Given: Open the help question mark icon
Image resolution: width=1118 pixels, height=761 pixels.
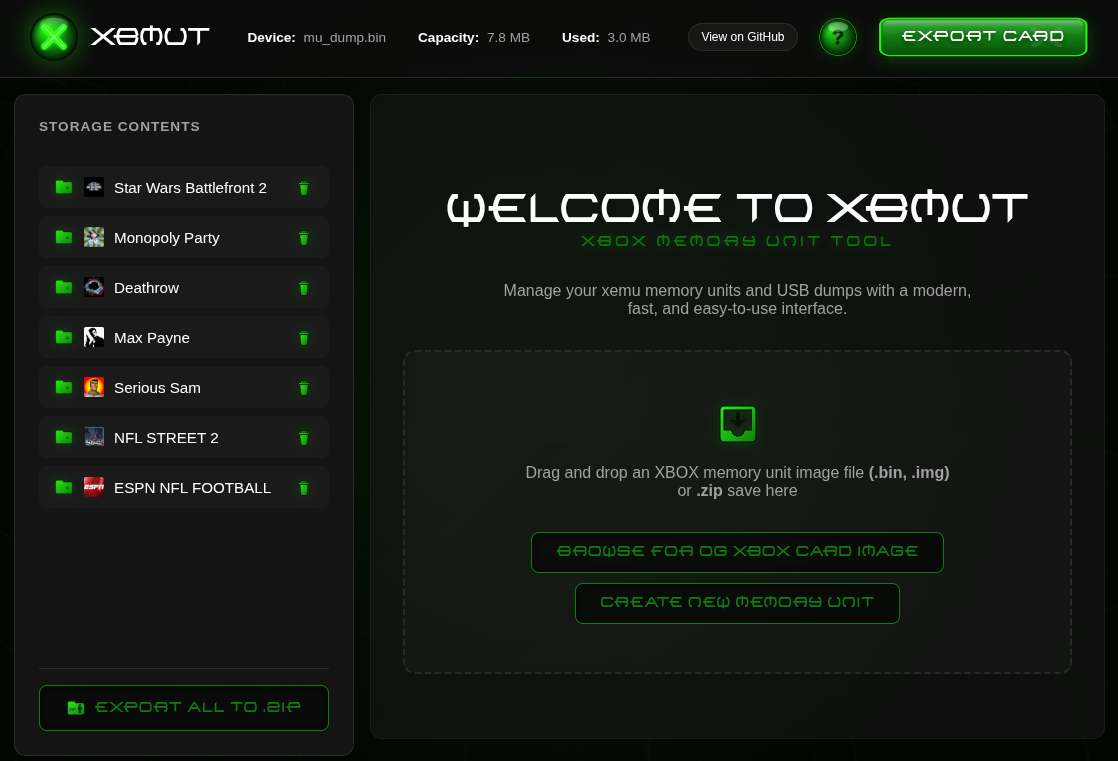Looking at the screenshot, I should 838,37.
